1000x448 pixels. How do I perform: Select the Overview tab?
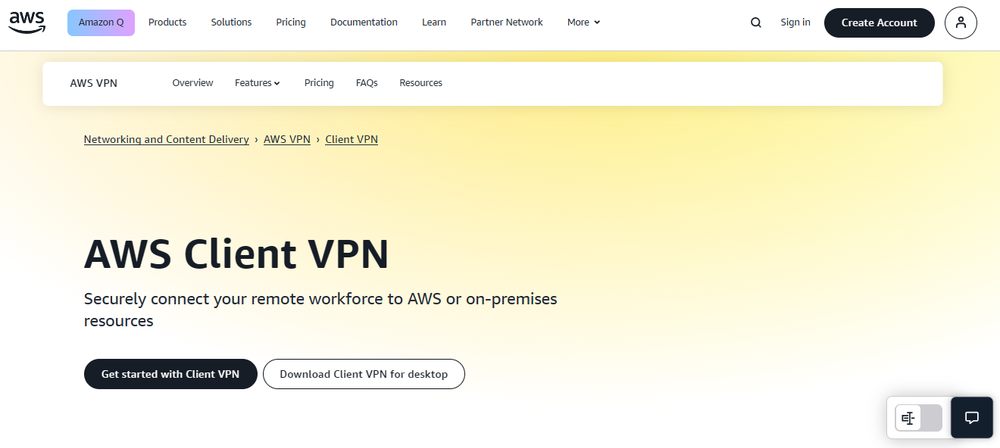click(192, 83)
